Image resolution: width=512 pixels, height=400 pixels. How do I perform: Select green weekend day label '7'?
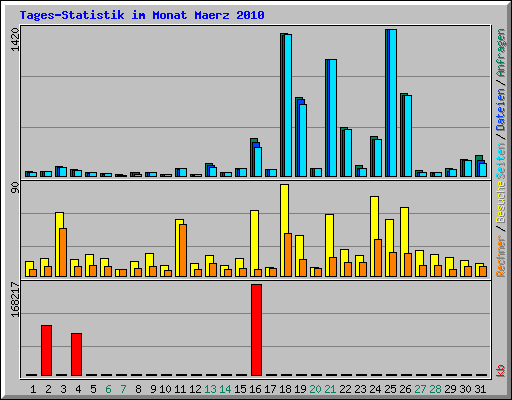pos(123,389)
